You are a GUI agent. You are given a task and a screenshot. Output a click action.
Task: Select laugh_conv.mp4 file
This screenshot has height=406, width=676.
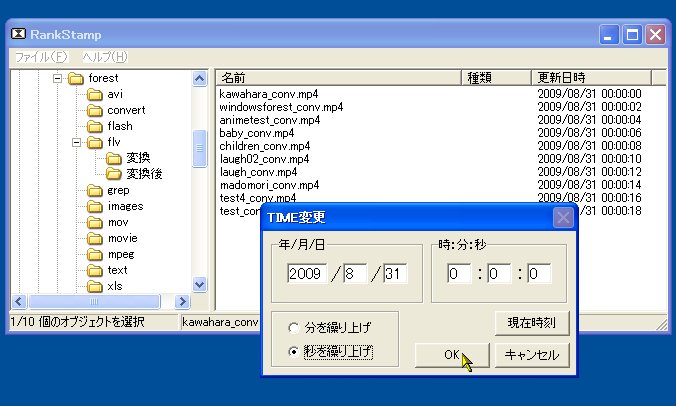click(258, 172)
